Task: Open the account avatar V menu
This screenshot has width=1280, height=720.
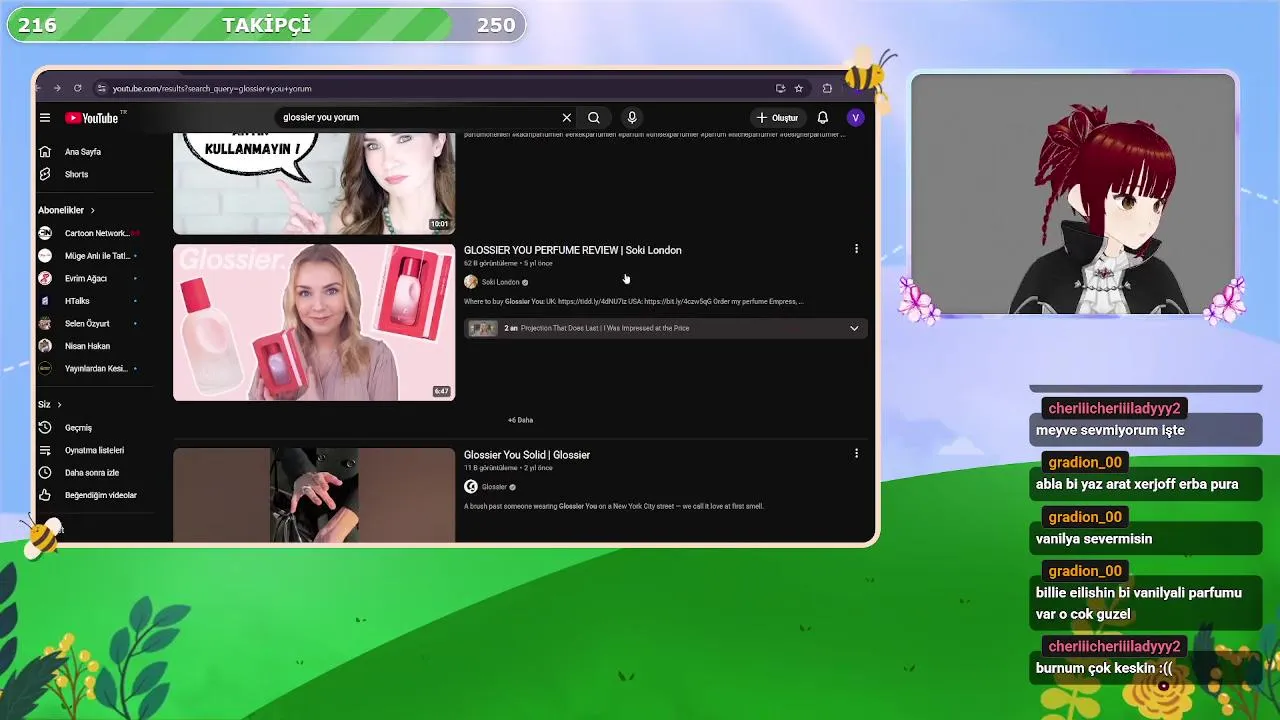Action: click(x=855, y=118)
